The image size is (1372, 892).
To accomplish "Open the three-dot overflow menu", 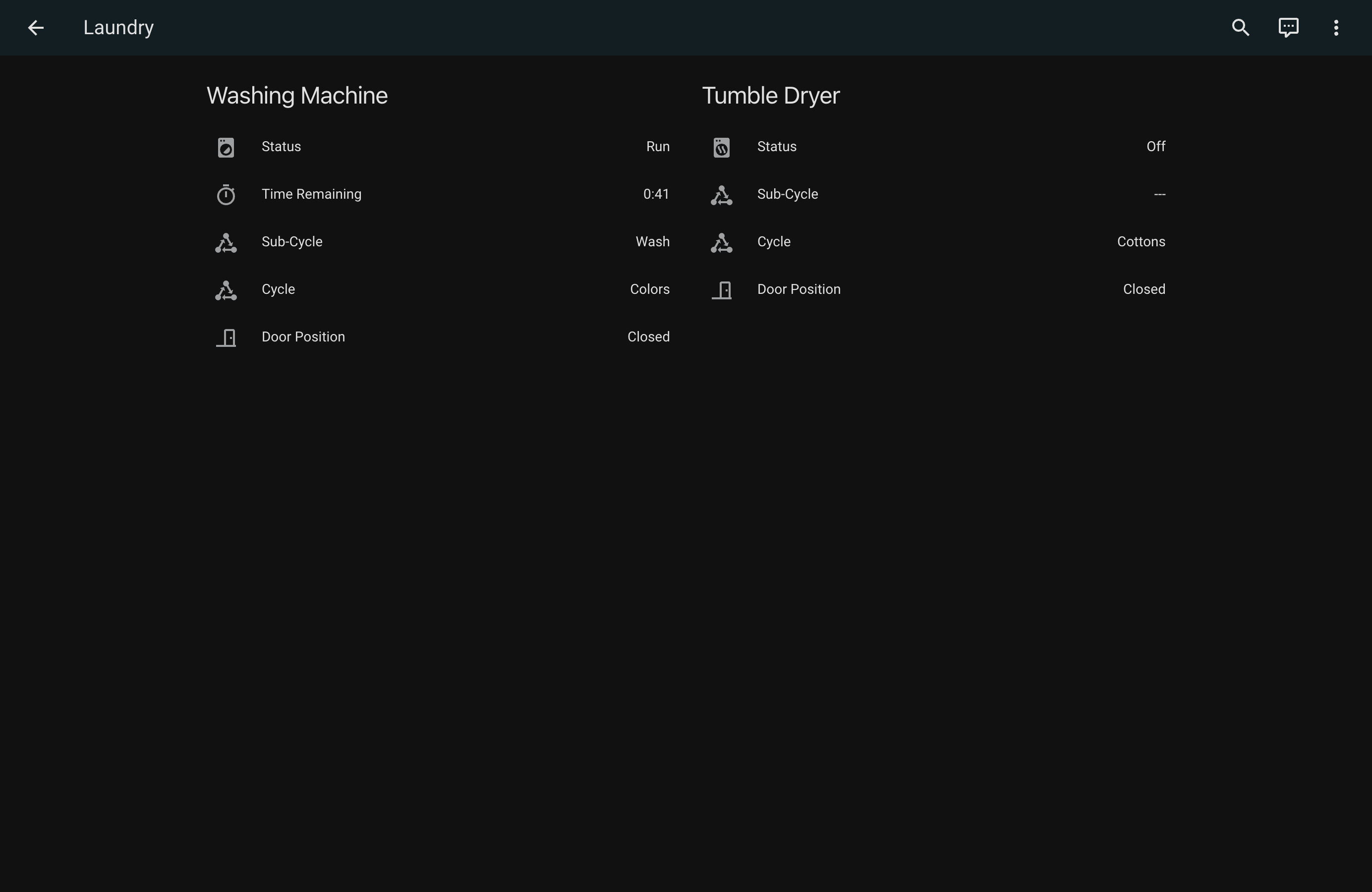I will click(x=1336, y=28).
